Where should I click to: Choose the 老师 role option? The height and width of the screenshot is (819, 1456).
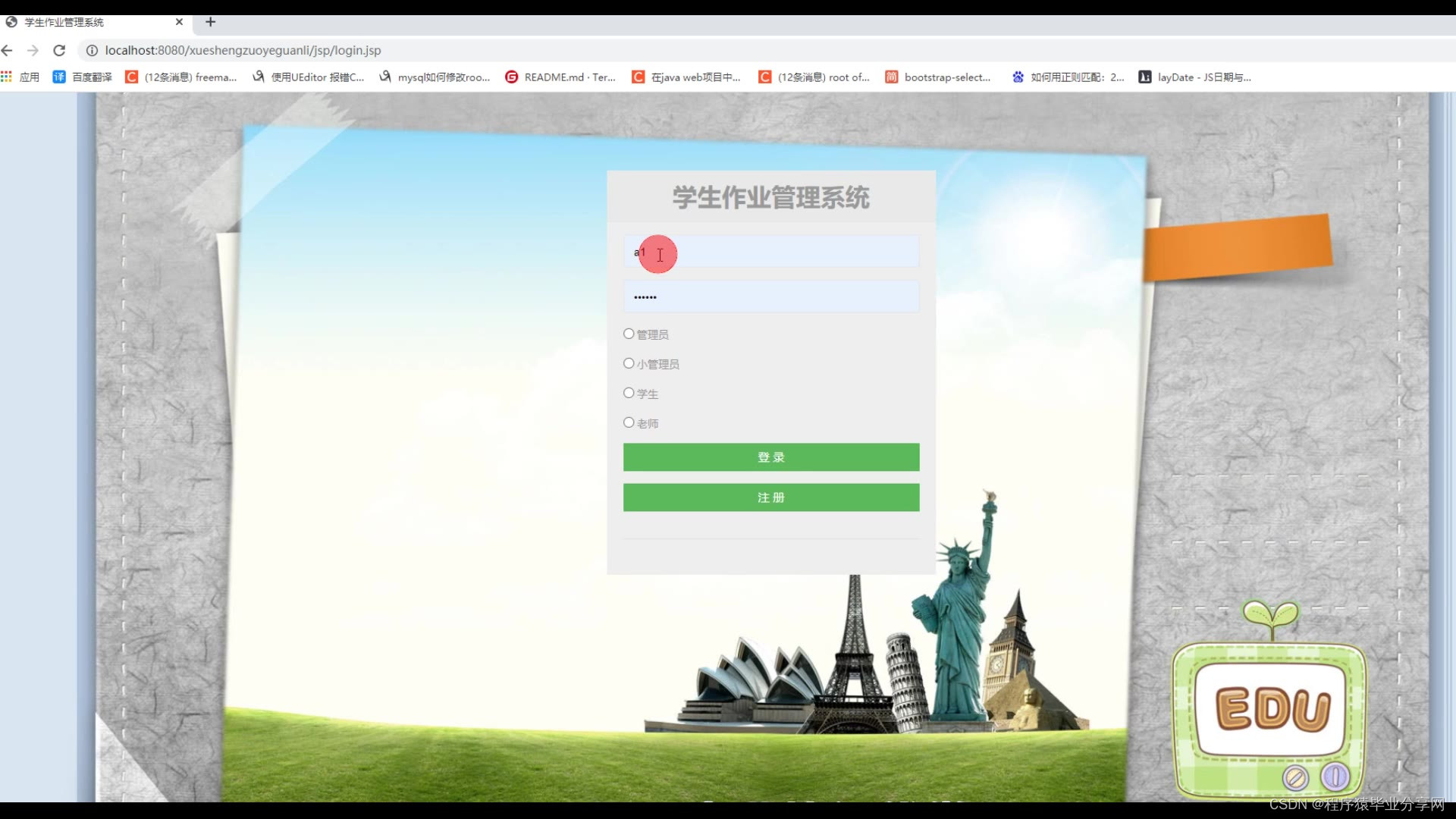629,422
